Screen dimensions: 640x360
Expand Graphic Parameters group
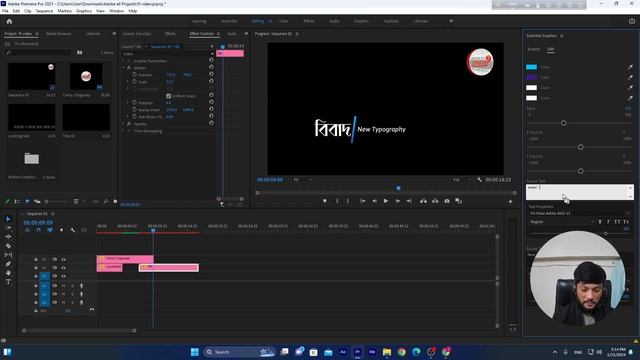pyautogui.click(x=124, y=61)
